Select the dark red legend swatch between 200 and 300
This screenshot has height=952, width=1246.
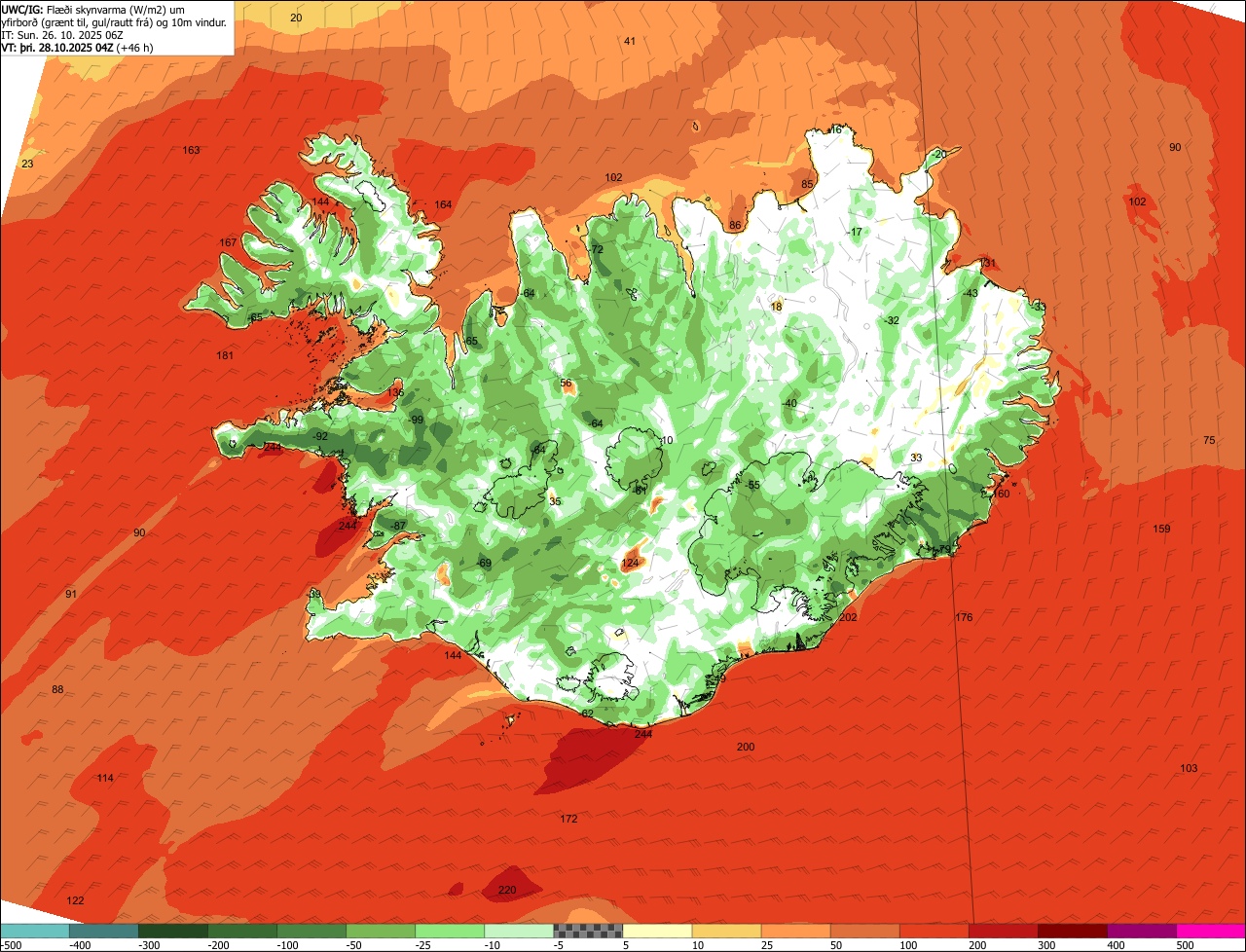[x=1004, y=932]
